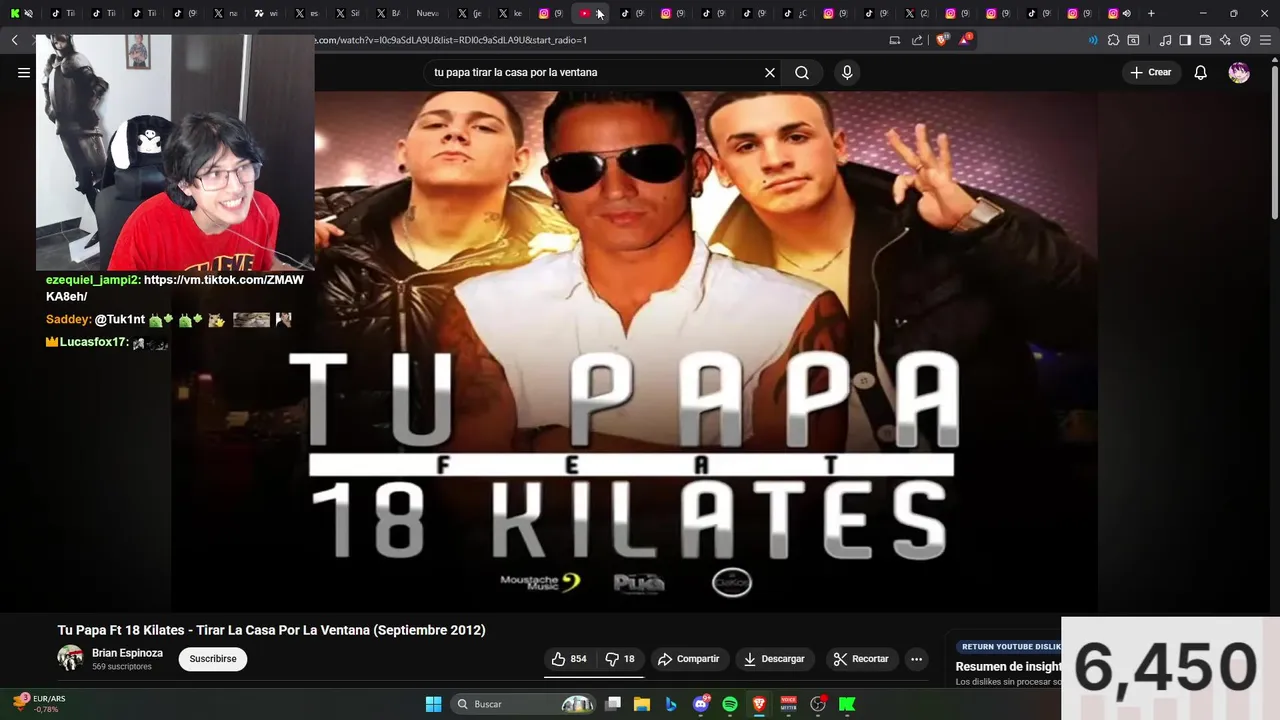Screen dimensions: 1280x720
Task: Subscribe to Brian Espinoza with Suscribirse
Action: pyautogui.click(x=213, y=659)
